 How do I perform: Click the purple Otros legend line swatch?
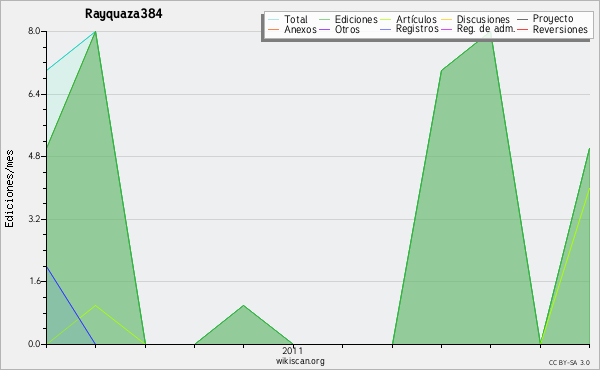pyautogui.click(x=324, y=29)
